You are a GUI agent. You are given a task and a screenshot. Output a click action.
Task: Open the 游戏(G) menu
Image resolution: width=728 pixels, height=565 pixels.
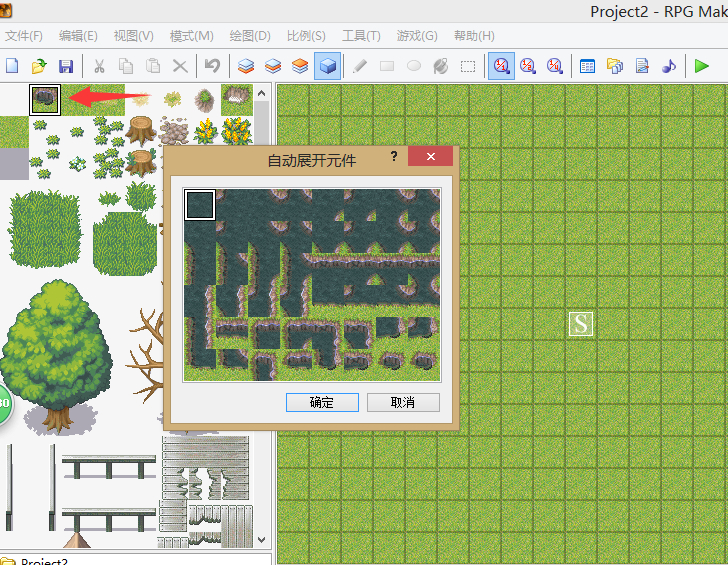tap(417, 36)
